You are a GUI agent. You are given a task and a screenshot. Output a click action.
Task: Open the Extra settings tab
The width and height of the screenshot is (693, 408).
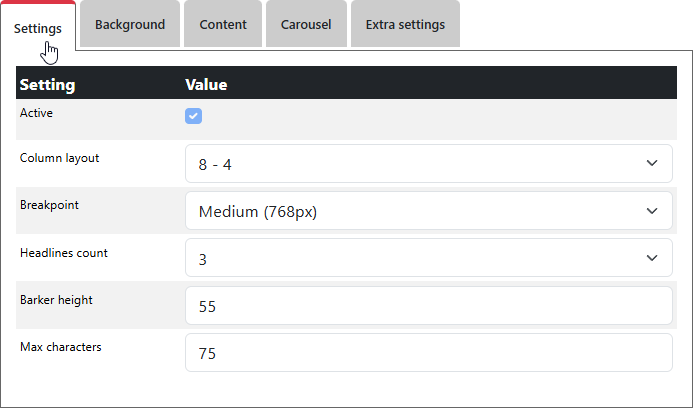tap(405, 25)
